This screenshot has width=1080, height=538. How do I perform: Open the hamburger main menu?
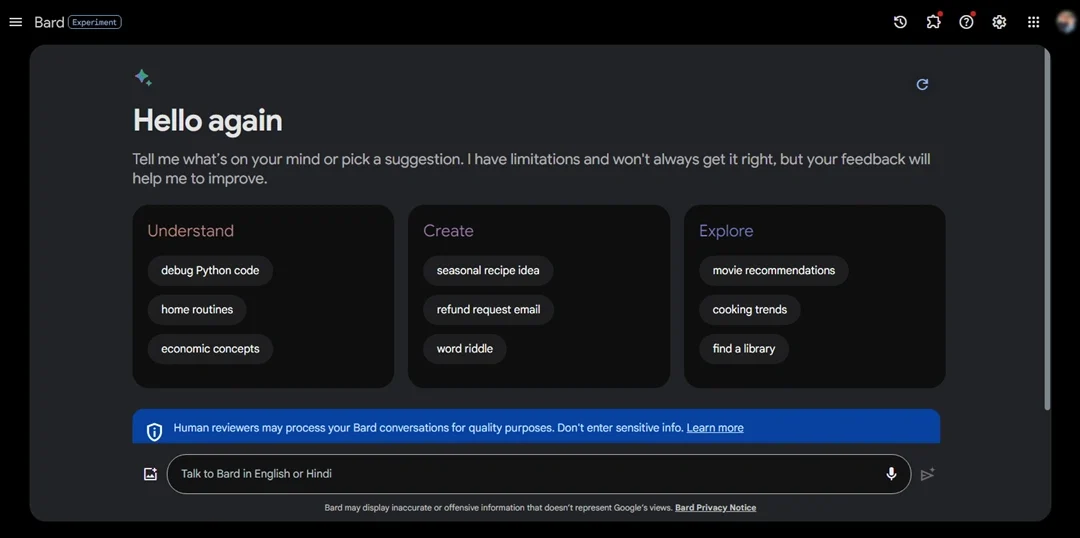[x=16, y=22]
